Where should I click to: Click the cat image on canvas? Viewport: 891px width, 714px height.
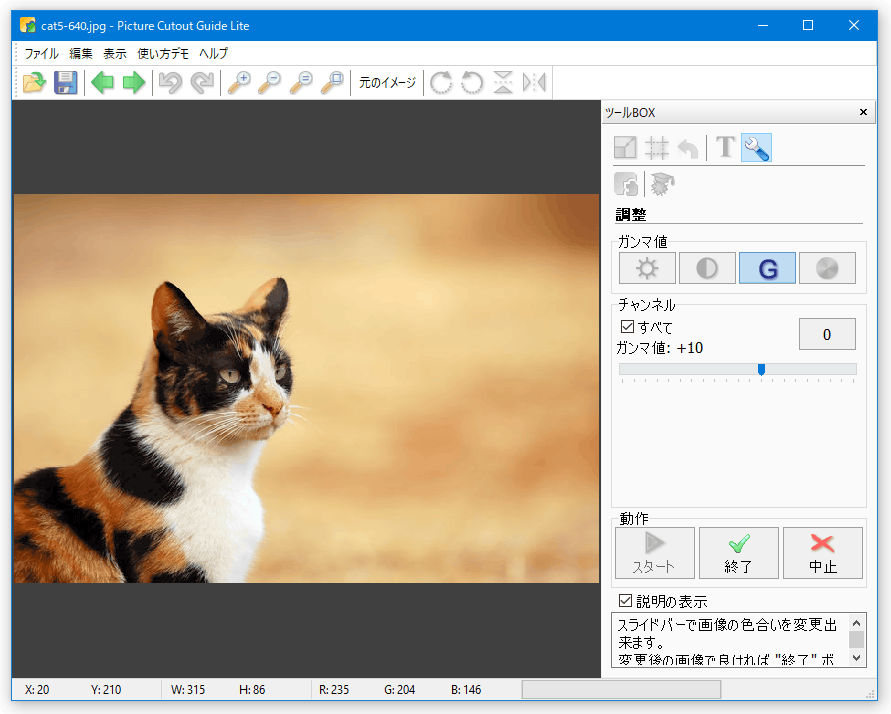tap(306, 389)
